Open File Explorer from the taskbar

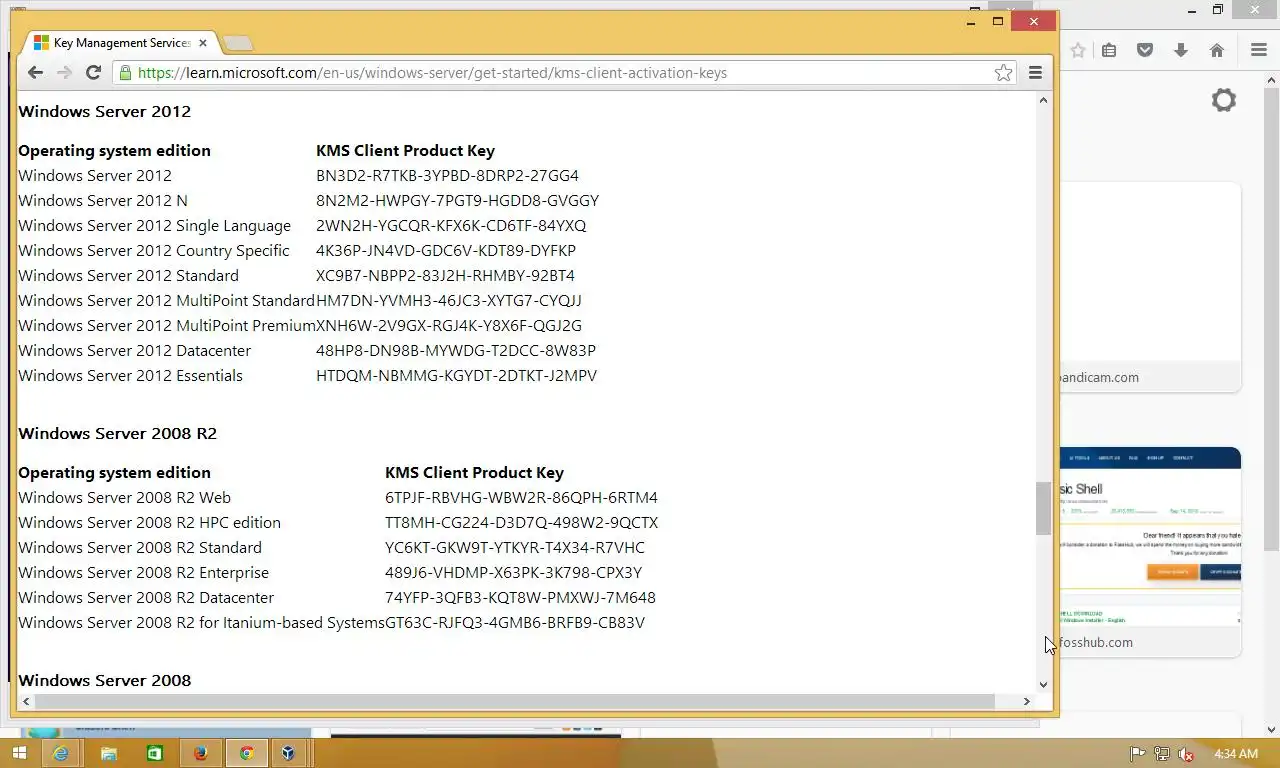pos(108,753)
